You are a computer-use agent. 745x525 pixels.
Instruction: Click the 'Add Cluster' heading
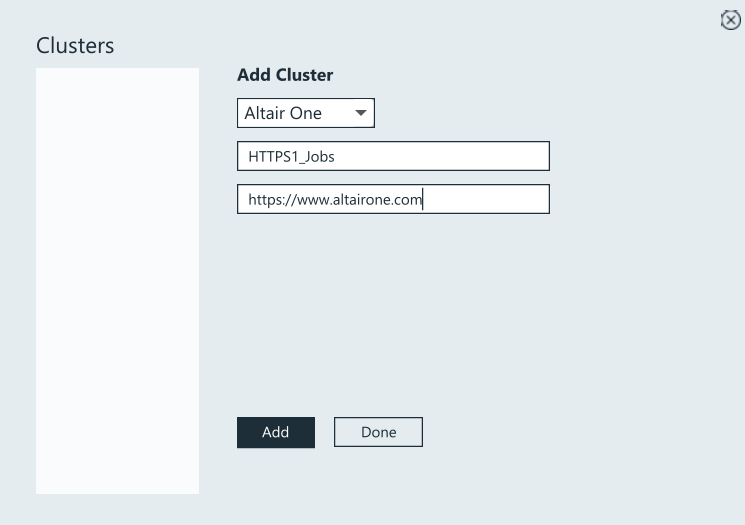pyautogui.click(x=285, y=75)
